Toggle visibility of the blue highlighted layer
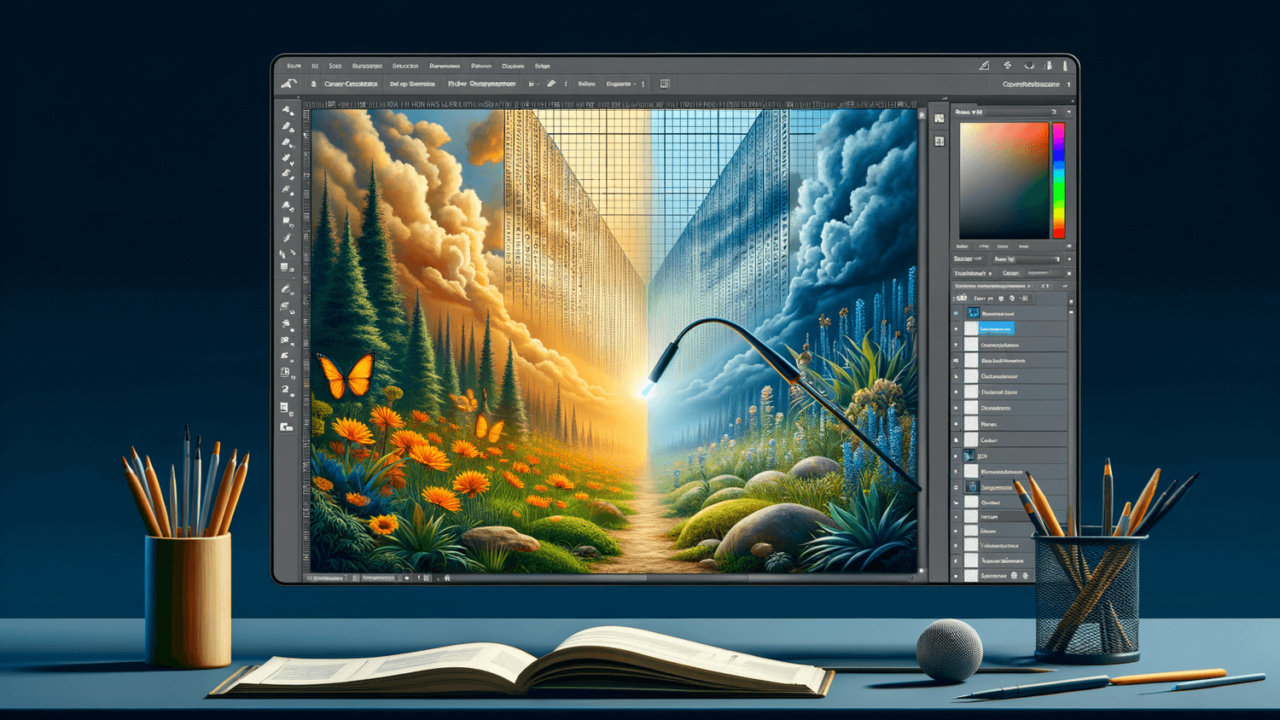This screenshot has width=1280, height=720. pos(957,328)
